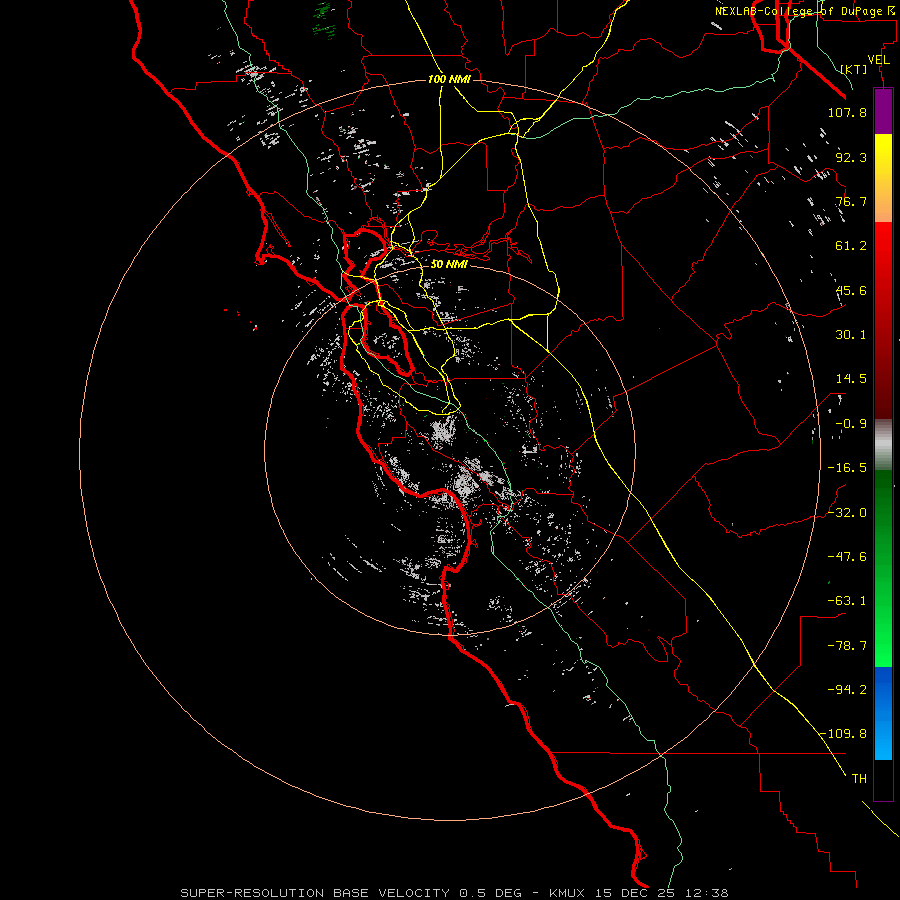Select the -78.7 velocity scale value
The image size is (900, 900).
[847, 646]
